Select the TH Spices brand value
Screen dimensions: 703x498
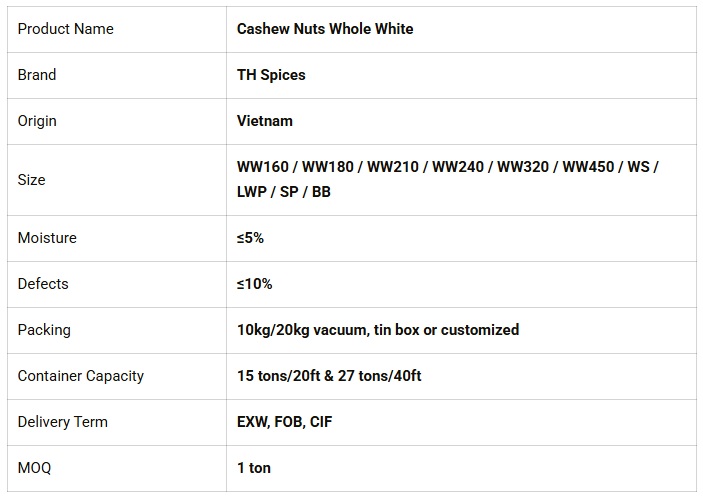click(x=271, y=75)
